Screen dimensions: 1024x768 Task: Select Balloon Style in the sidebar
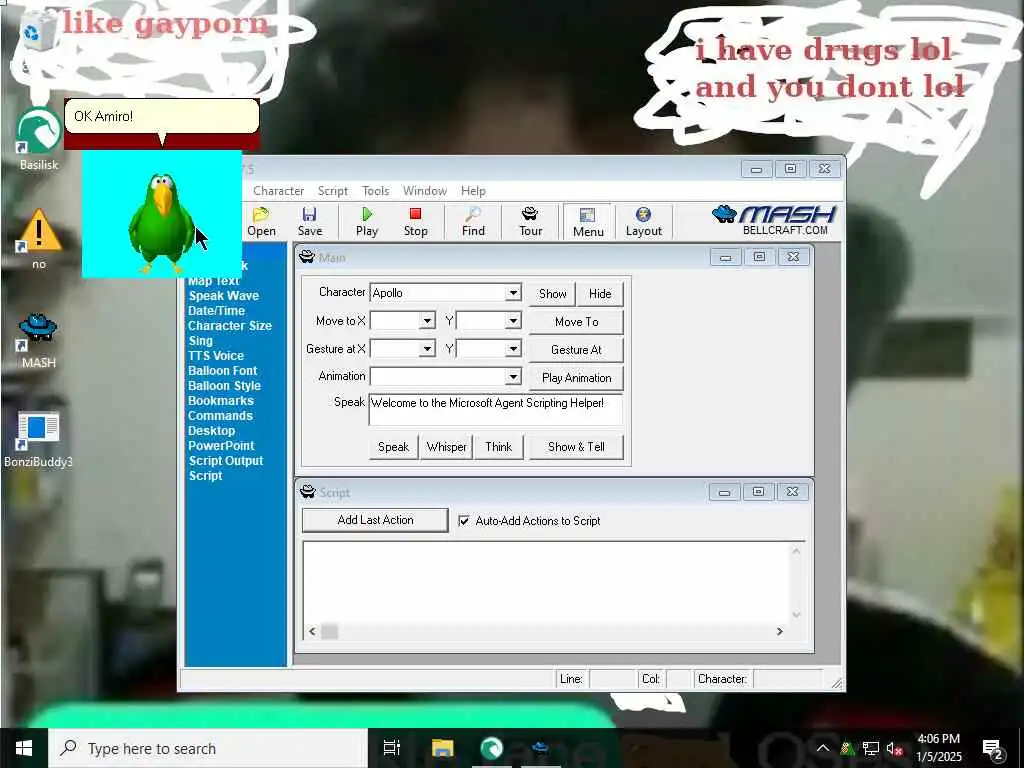pyautogui.click(x=225, y=386)
